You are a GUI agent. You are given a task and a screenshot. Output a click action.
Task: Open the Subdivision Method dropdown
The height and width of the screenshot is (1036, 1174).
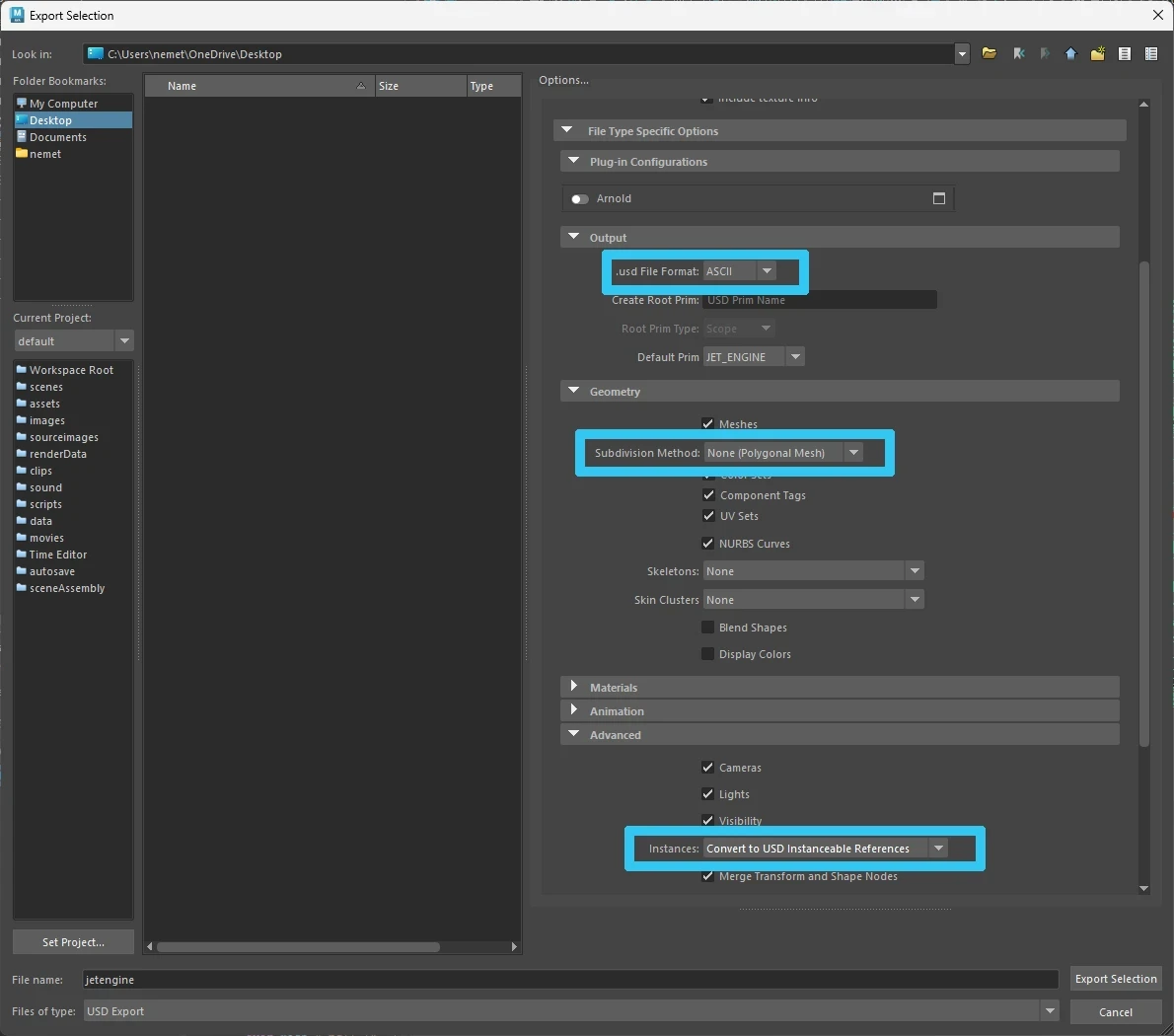853,452
